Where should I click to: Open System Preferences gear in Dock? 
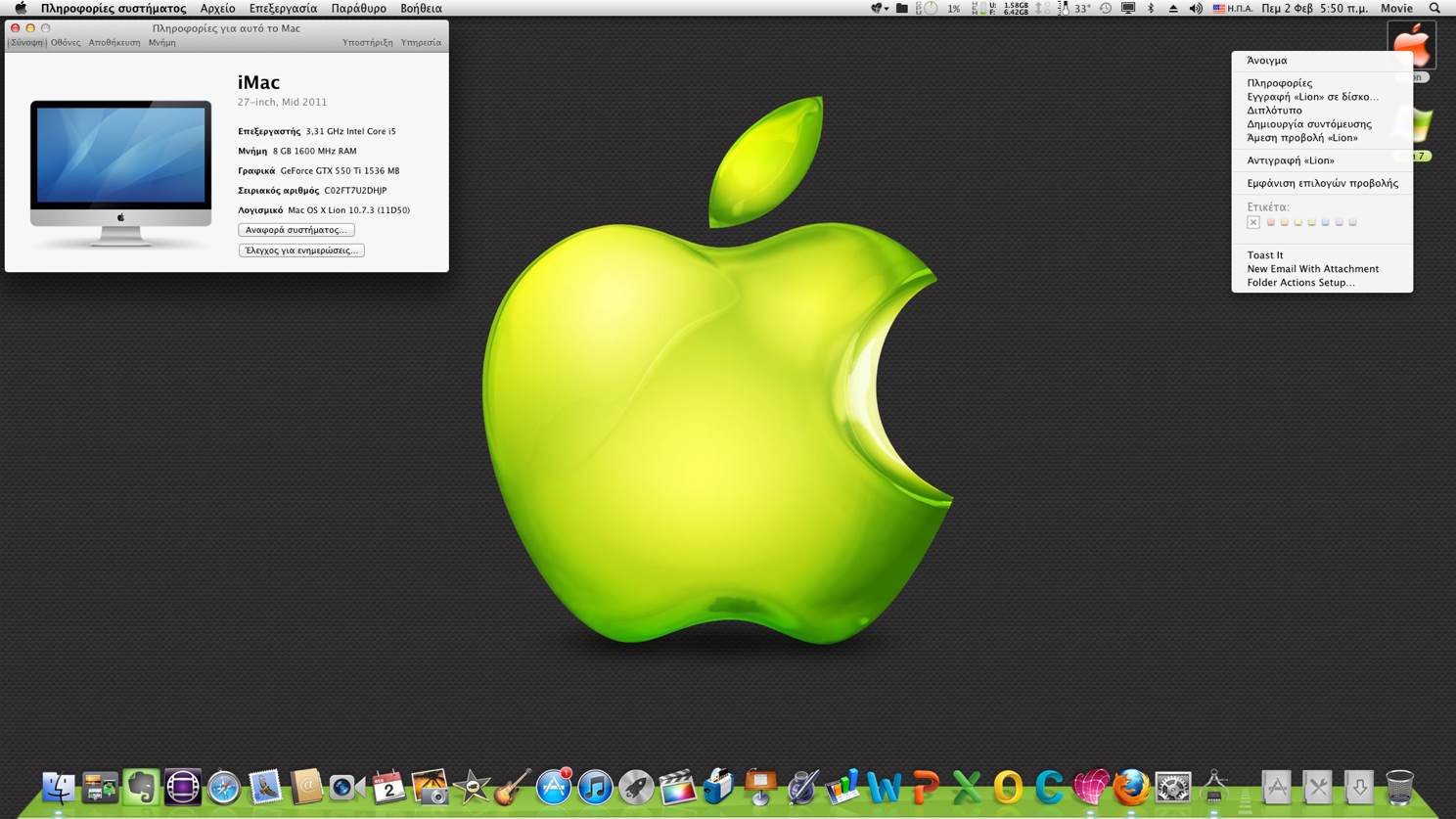point(1173,788)
